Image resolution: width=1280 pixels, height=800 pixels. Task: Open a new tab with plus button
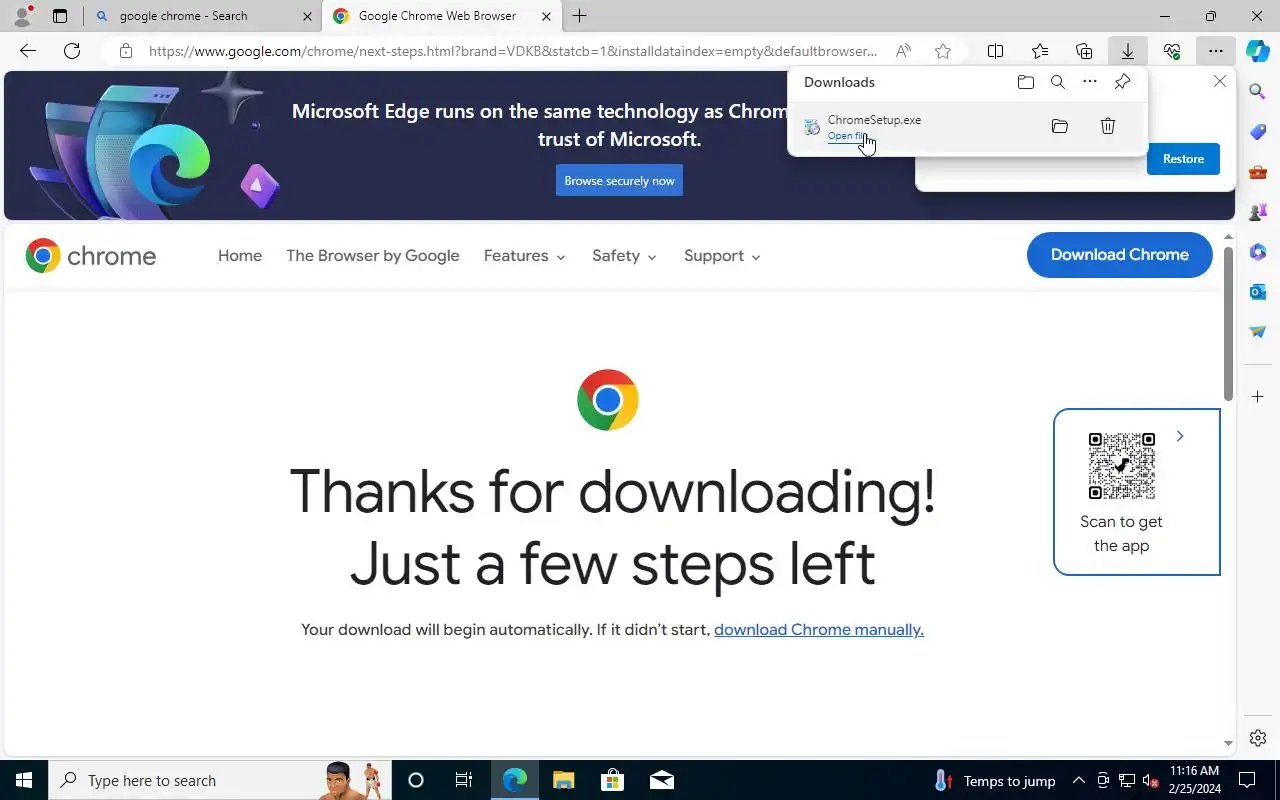point(580,16)
